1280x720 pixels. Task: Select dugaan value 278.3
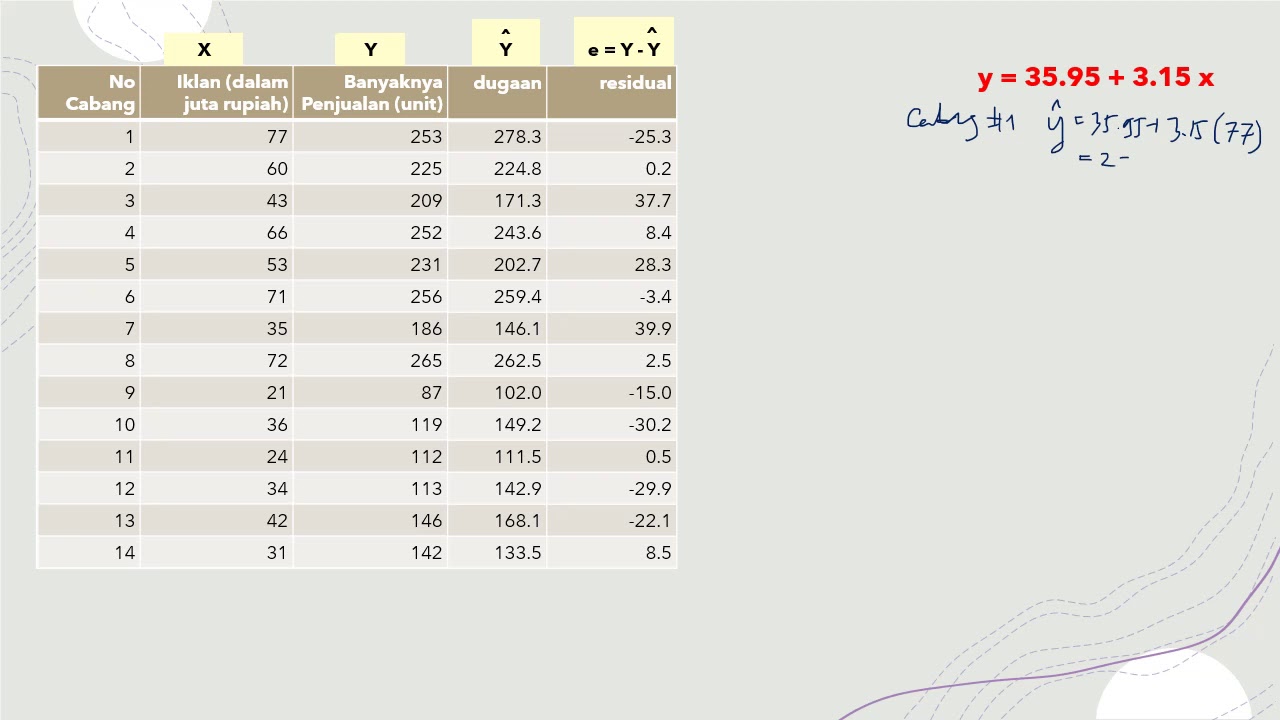coord(517,137)
